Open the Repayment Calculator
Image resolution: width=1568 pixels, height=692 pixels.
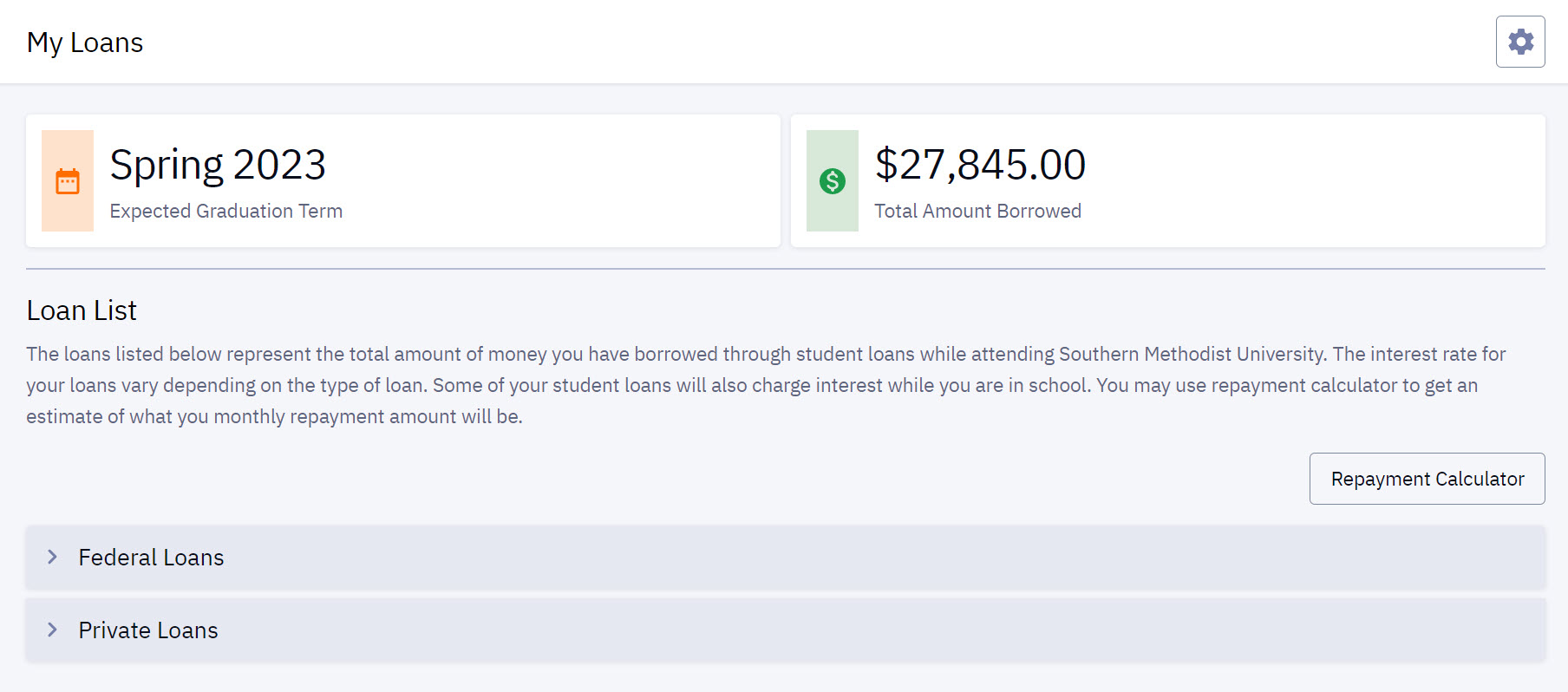(1428, 479)
